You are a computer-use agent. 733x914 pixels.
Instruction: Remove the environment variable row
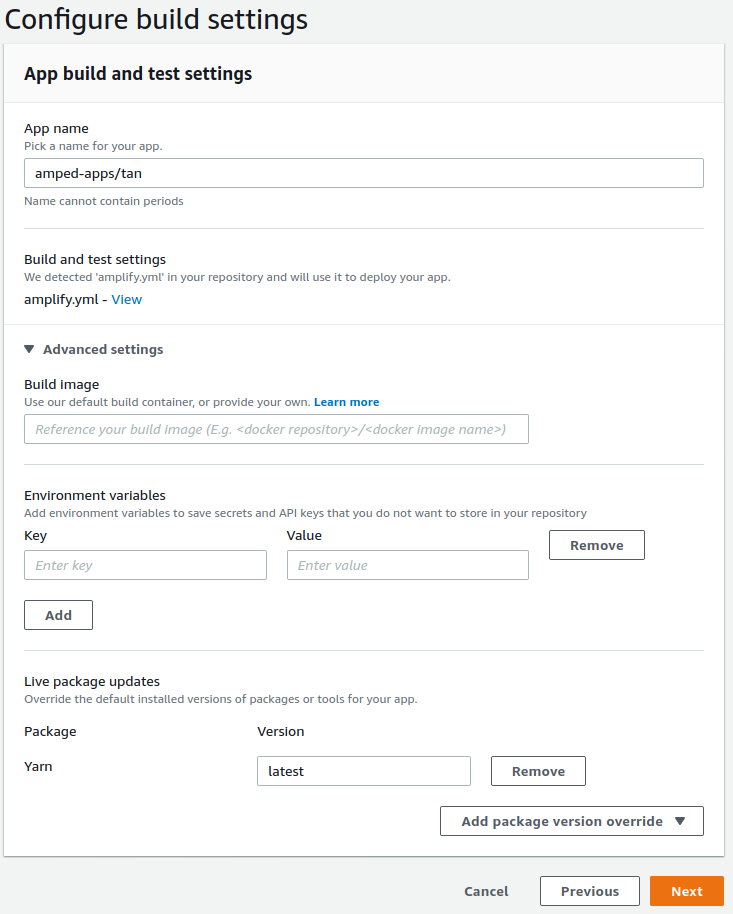click(596, 545)
